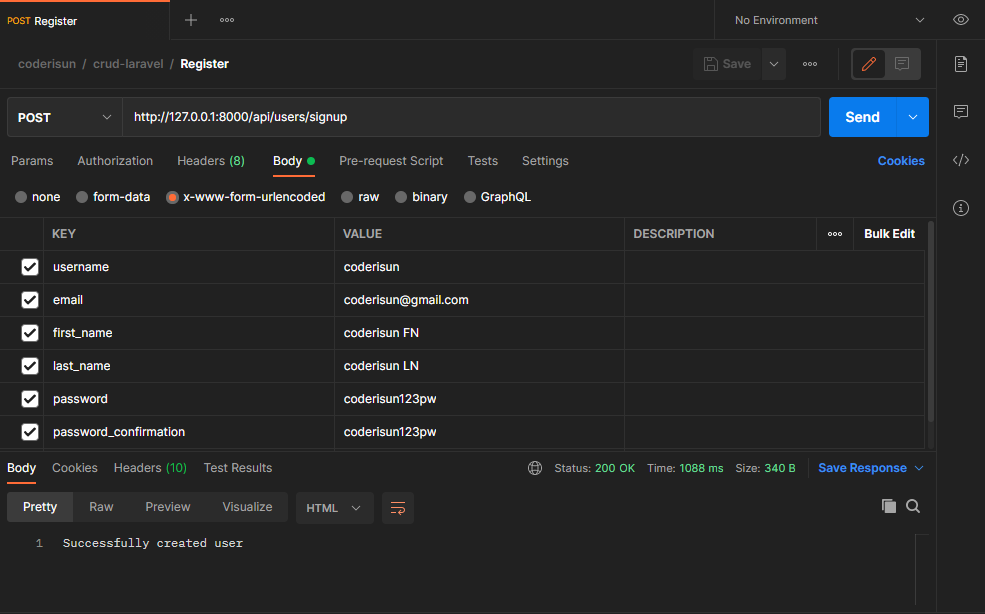Uncheck the password row checkbox
This screenshot has width=985, height=614.
tap(30, 399)
